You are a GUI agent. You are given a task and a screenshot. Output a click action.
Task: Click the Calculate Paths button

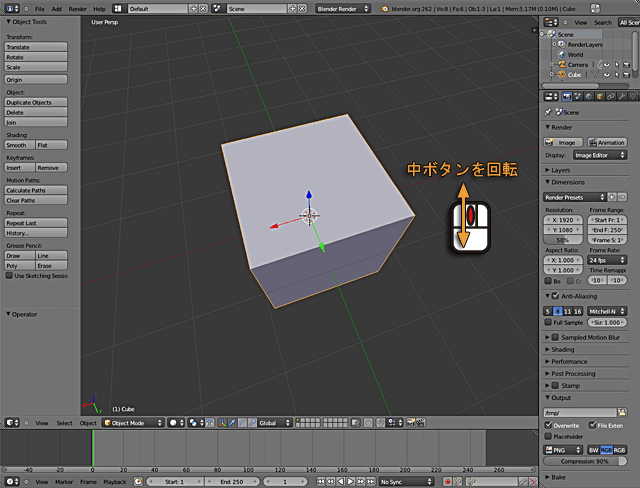[35, 190]
